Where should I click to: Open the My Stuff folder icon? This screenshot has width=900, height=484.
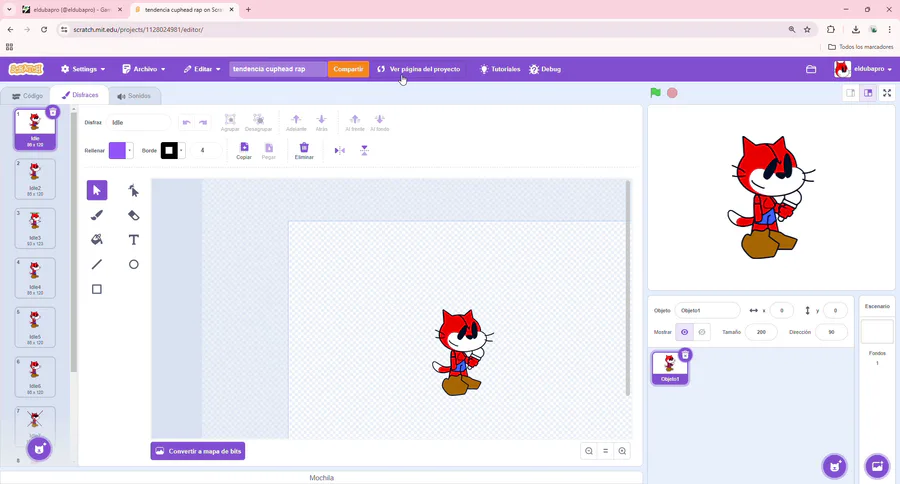click(x=811, y=69)
